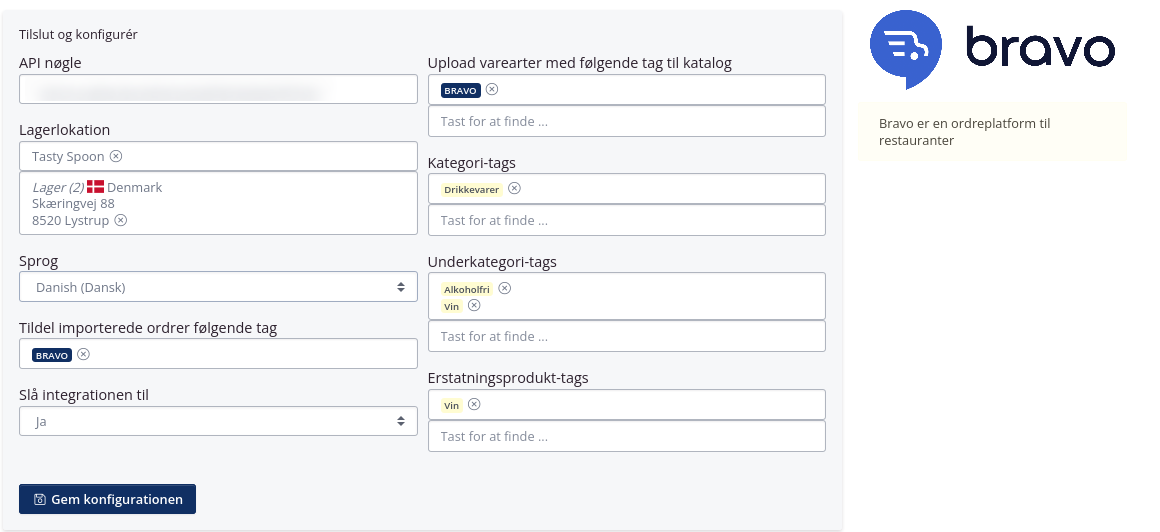Click the Danish flag icon
This screenshot has width=1160, height=532.
(96, 187)
